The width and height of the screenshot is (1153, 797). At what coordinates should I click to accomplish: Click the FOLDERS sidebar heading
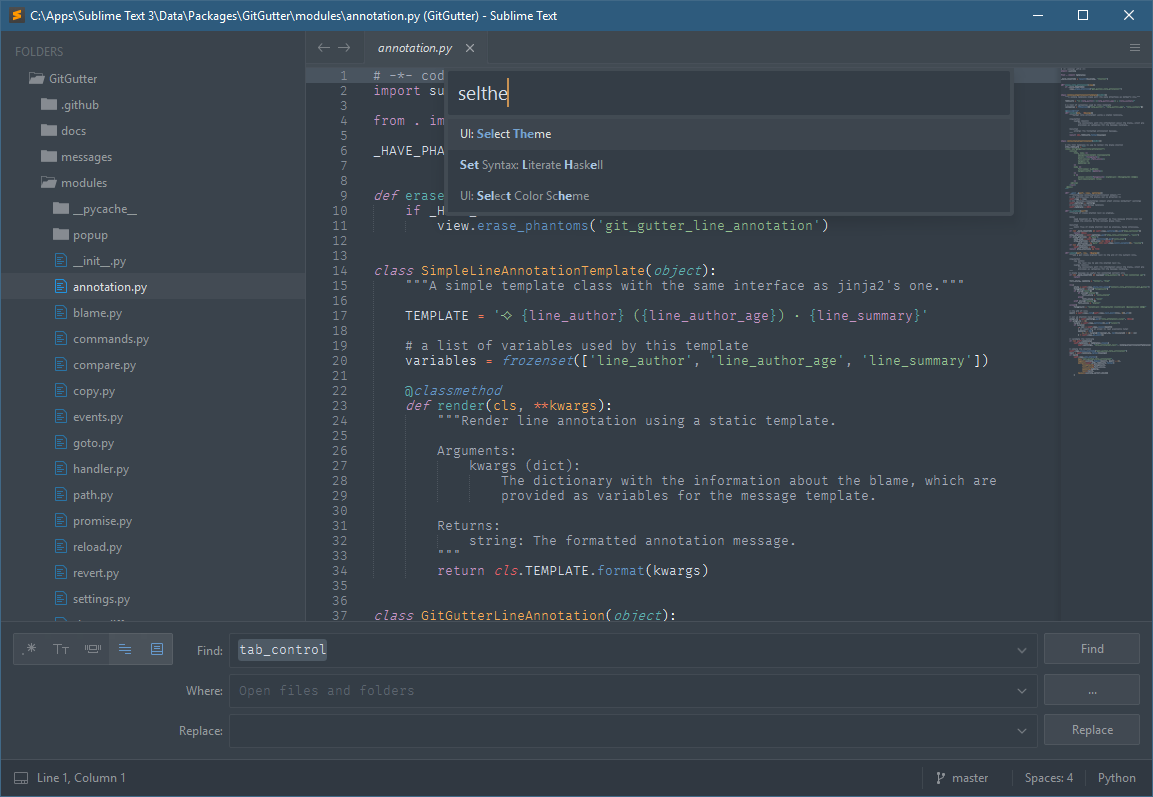(x=39, y=51)
